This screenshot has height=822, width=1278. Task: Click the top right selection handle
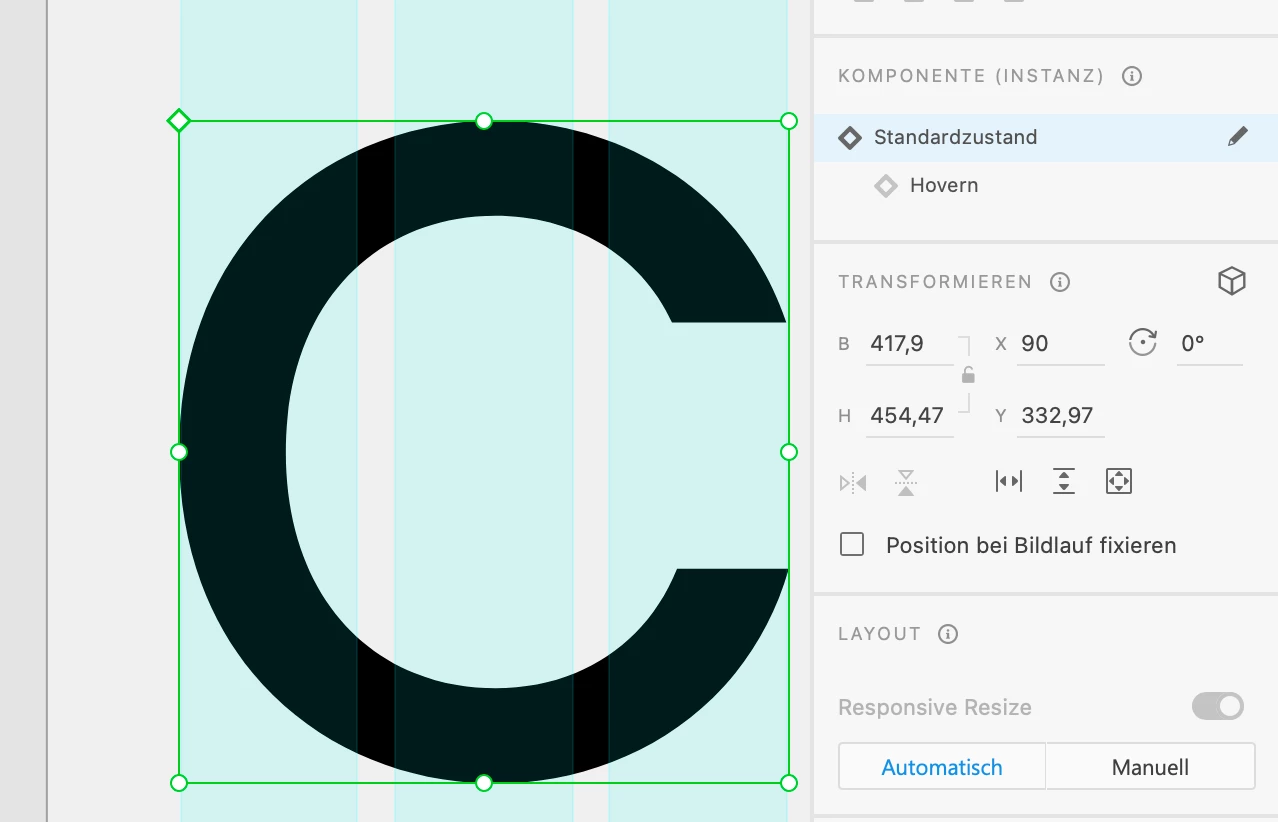click(789, 121)
